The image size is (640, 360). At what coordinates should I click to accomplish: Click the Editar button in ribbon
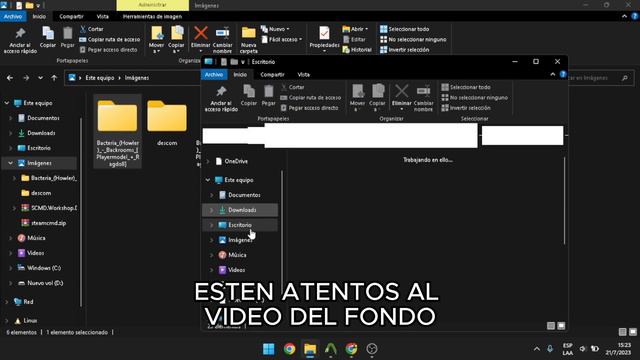[354, 40]
